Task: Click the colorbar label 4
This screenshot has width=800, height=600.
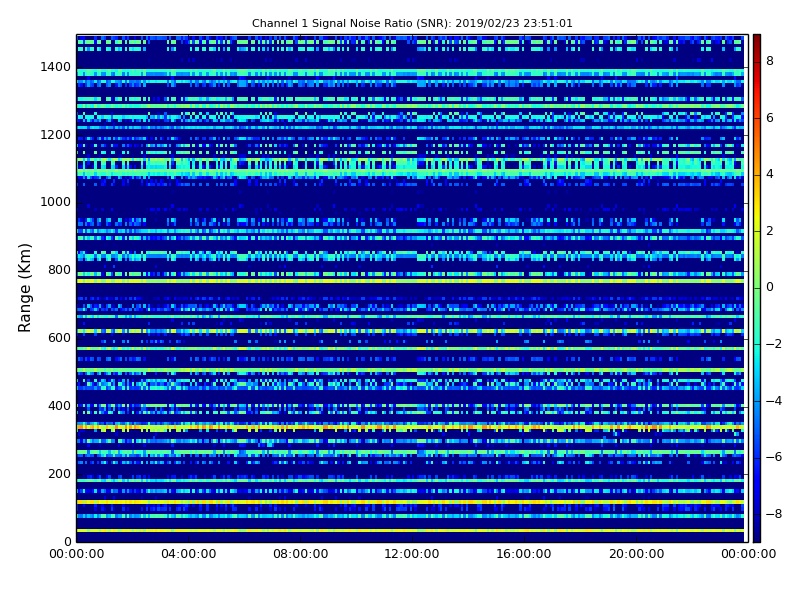Action: 770,174
